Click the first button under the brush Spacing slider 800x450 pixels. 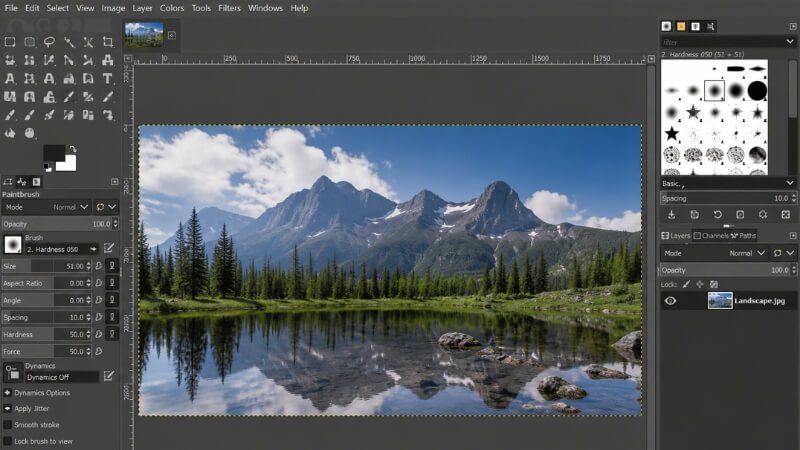(672, 215)
